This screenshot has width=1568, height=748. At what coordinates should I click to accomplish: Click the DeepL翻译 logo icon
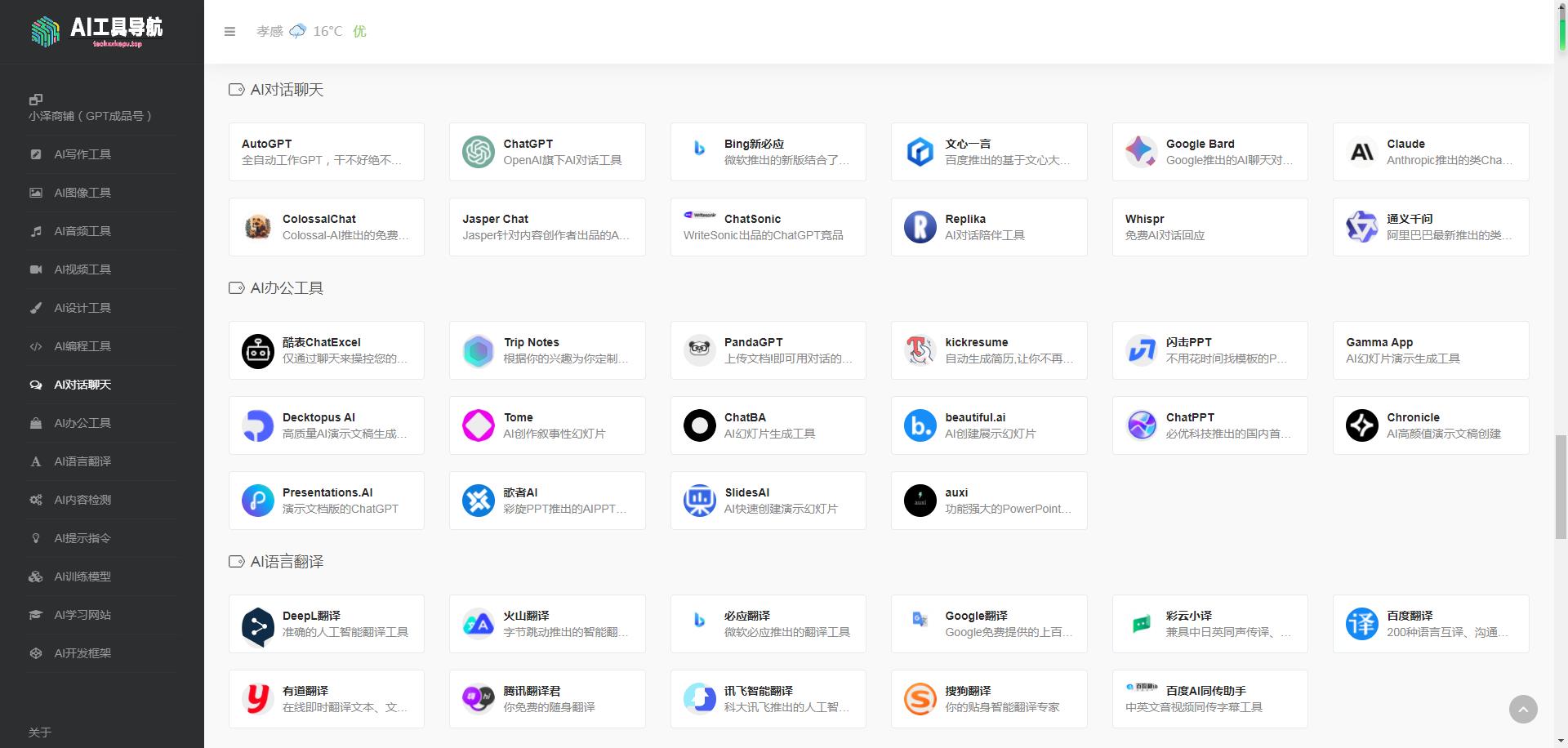(x=257, y=624)
